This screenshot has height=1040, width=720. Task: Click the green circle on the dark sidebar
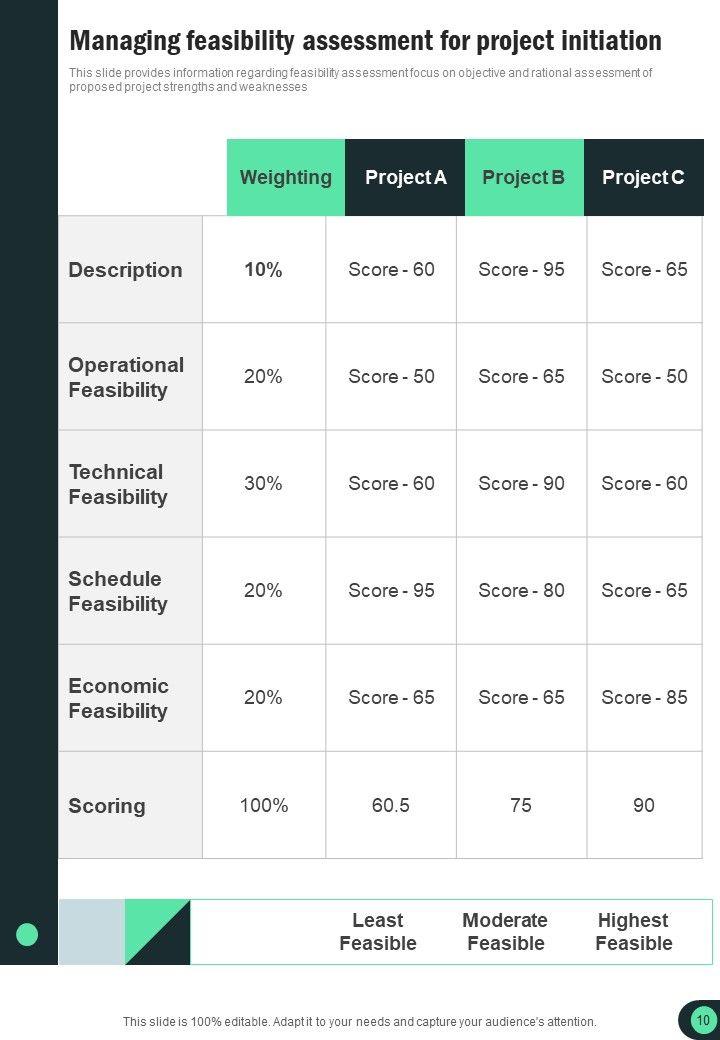pyautogui.click(x=27, y=934)
